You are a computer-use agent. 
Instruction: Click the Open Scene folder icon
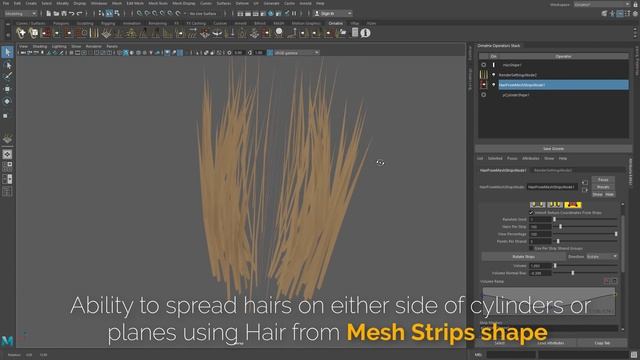(x=56, y=13)
